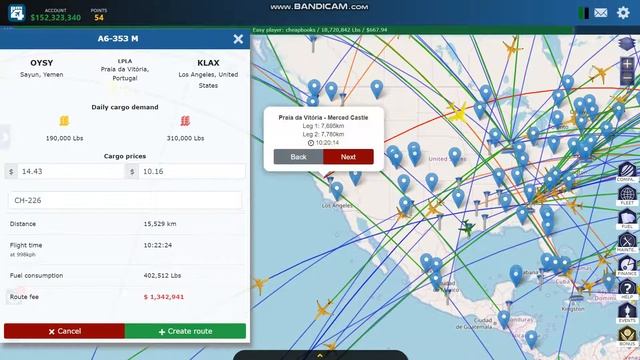Click the distance value 15,529 km
The image size is (640, 360).
pos(160,224)
